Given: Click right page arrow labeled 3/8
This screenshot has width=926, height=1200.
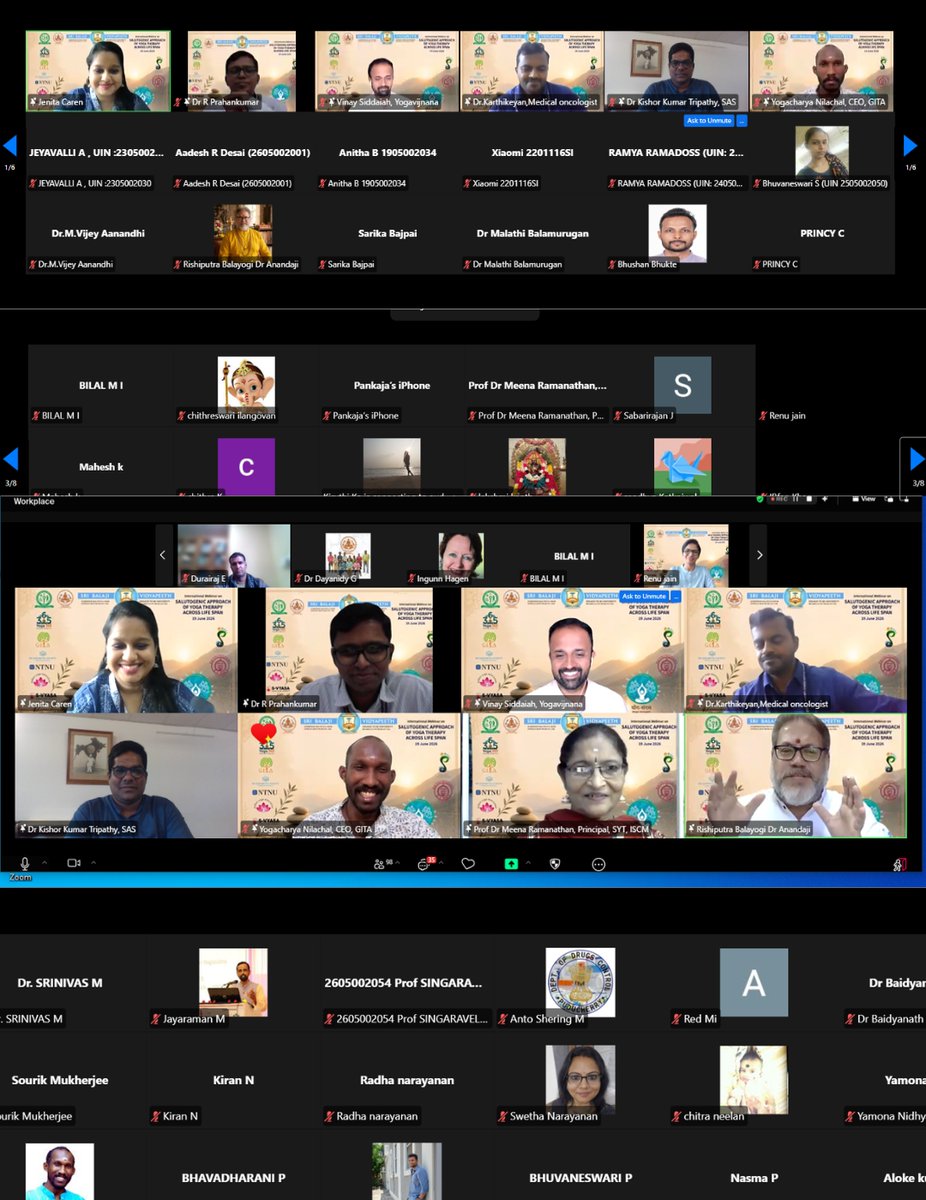Looking at the screenshot, I should coord(917,460).
